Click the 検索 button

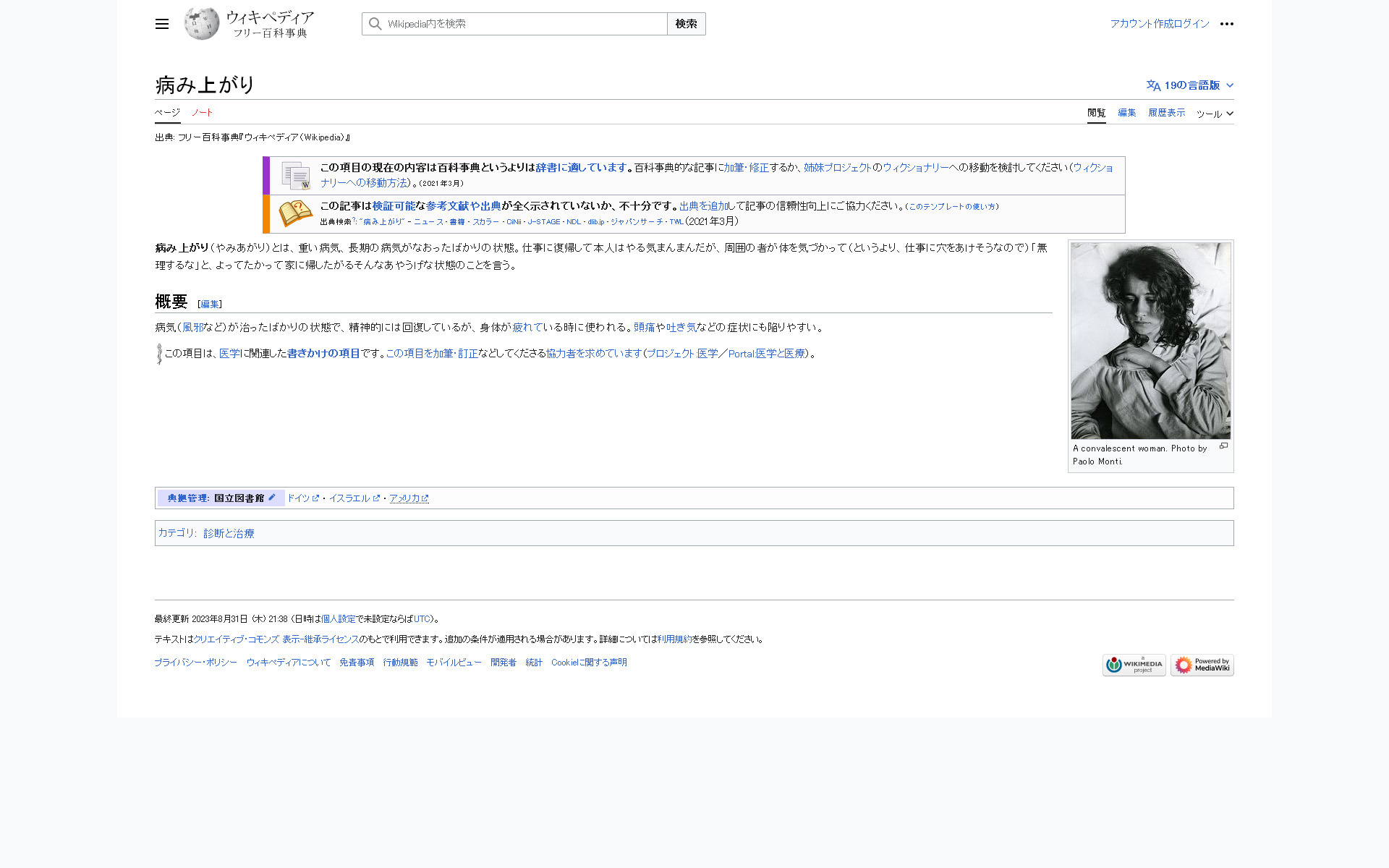[686, 24]
